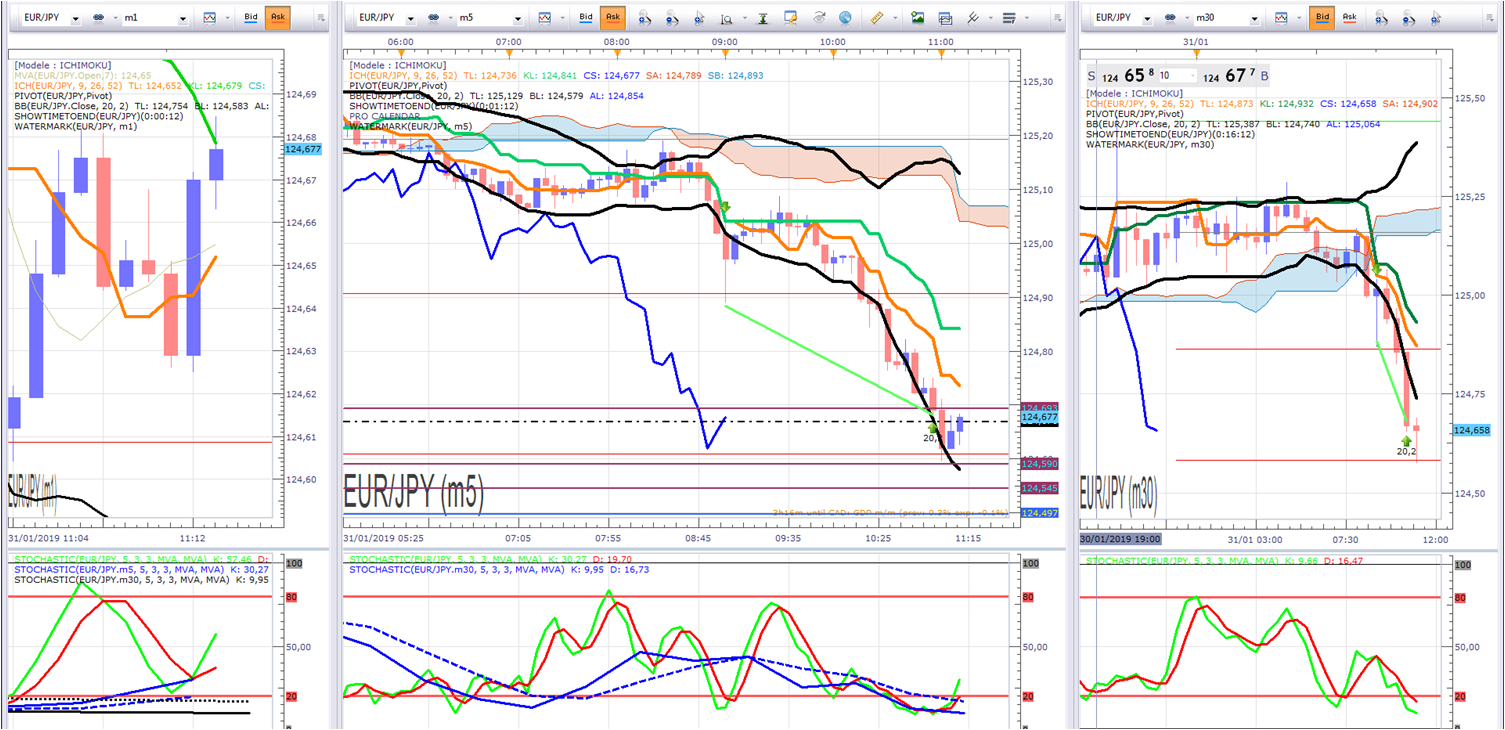Image resolution: width=1505 pixels, height=730 pixels.
Task: Click the toolbar overflow handle in the m1 chart
Action: tap(320, 18)
